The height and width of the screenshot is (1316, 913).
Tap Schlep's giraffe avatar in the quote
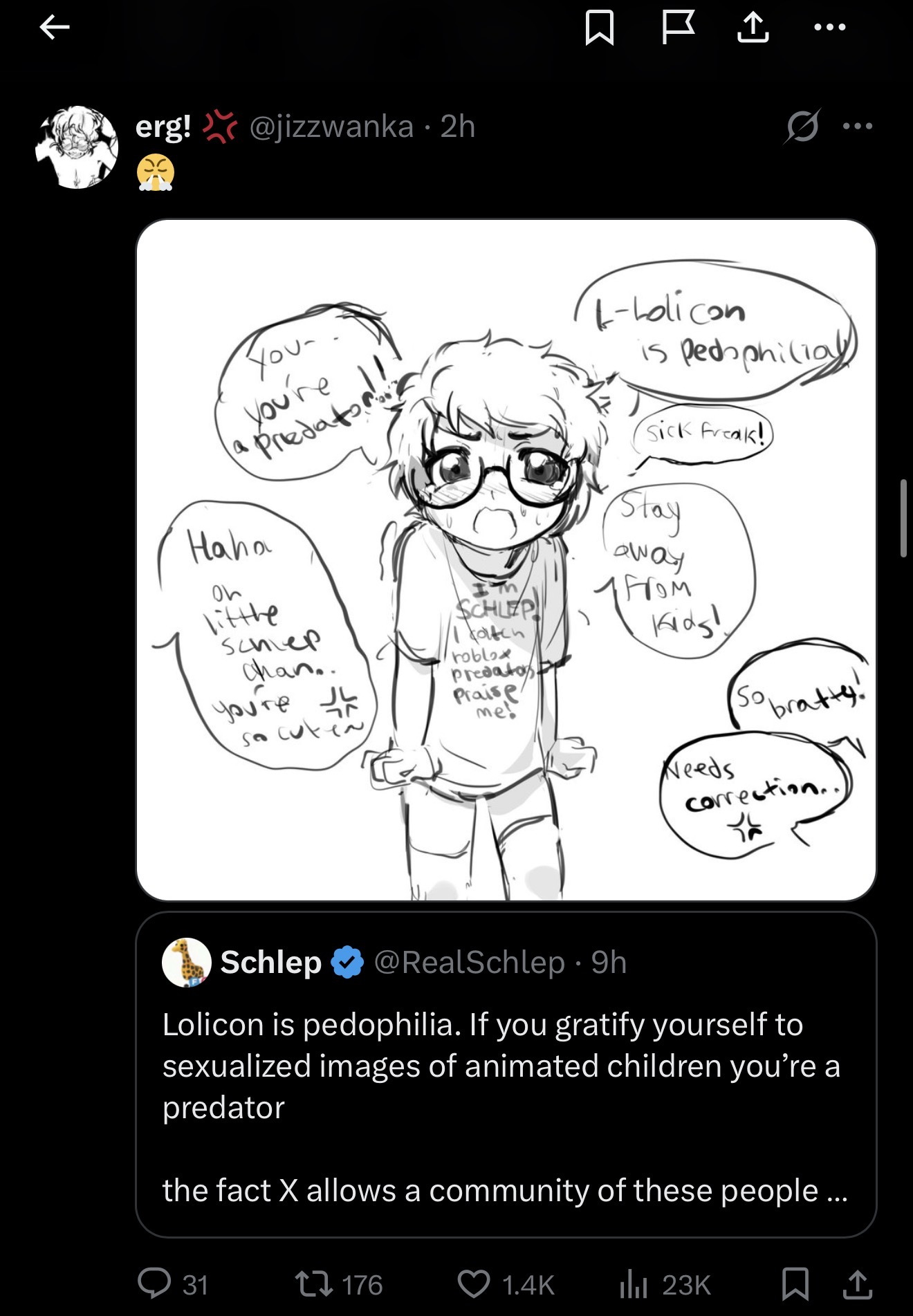(186, 962)
